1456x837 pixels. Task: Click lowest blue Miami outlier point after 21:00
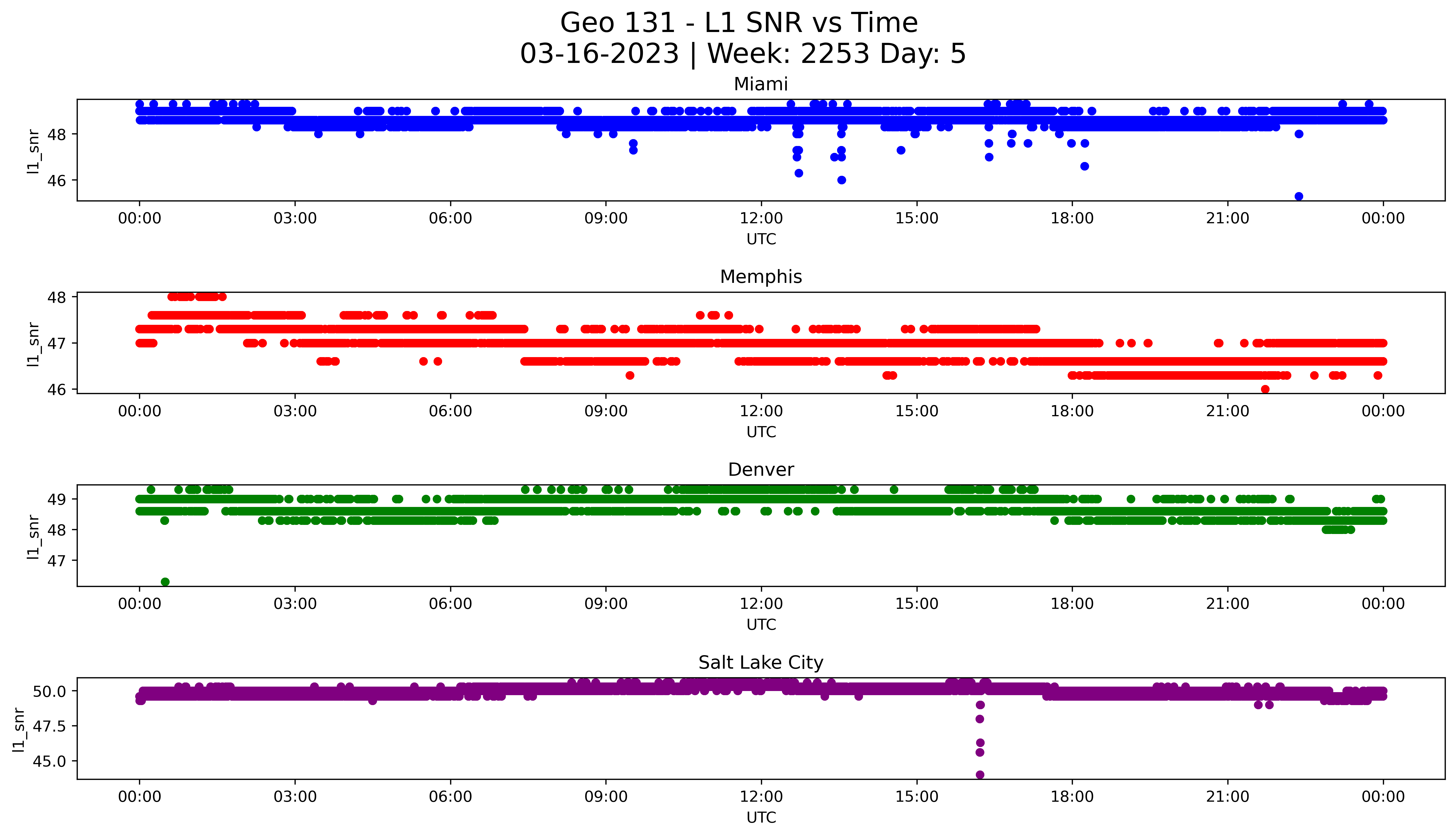pos(1299,196)
